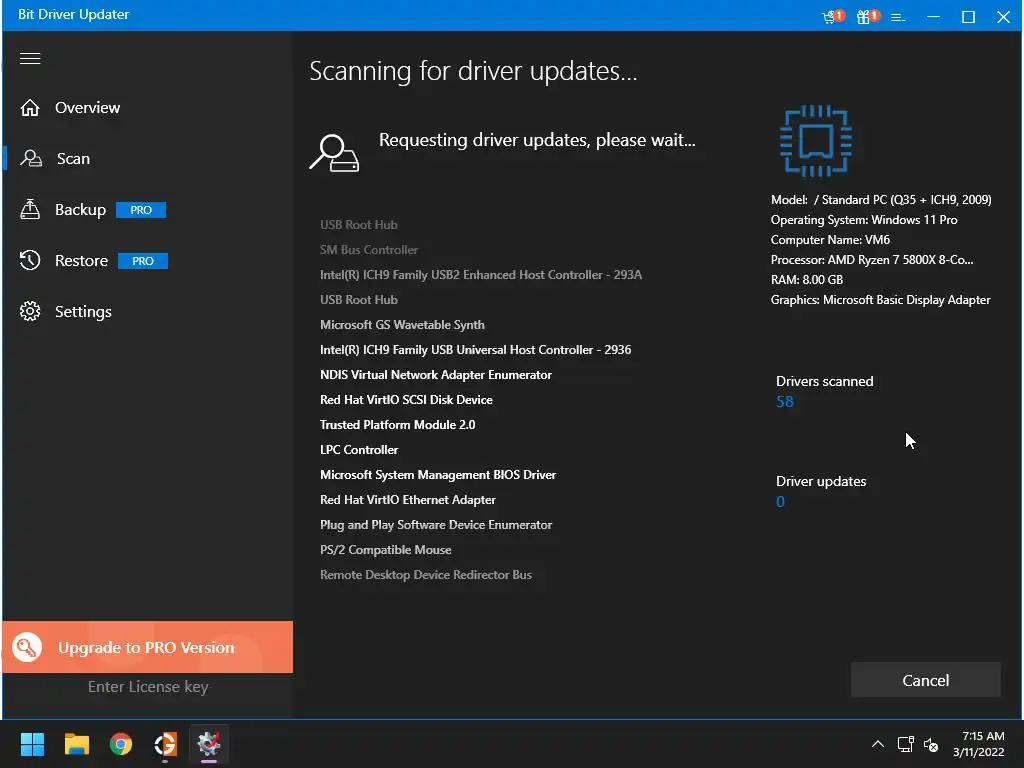The height and width of the screenshot is (768, 1024).
Task: Select ICH9 USB Universal Host Controller 2936
Action: (475, 350)
